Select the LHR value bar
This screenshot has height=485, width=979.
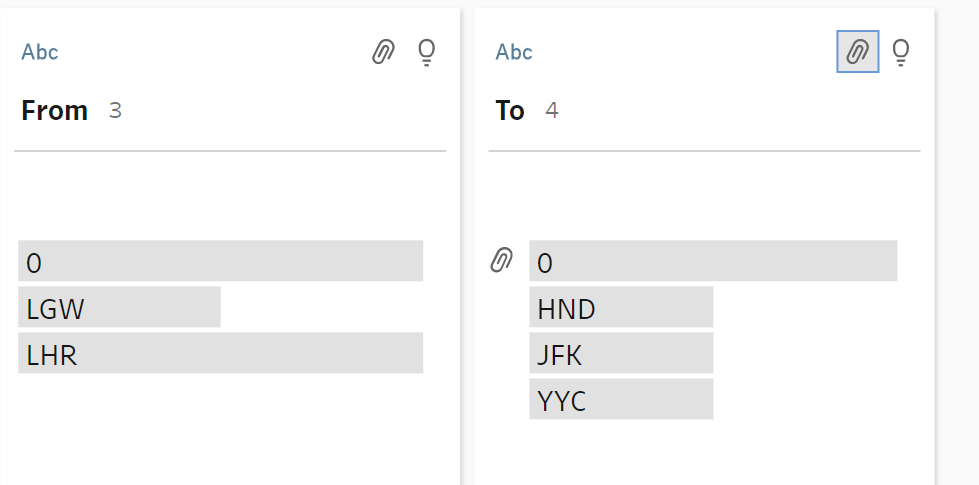220,353
